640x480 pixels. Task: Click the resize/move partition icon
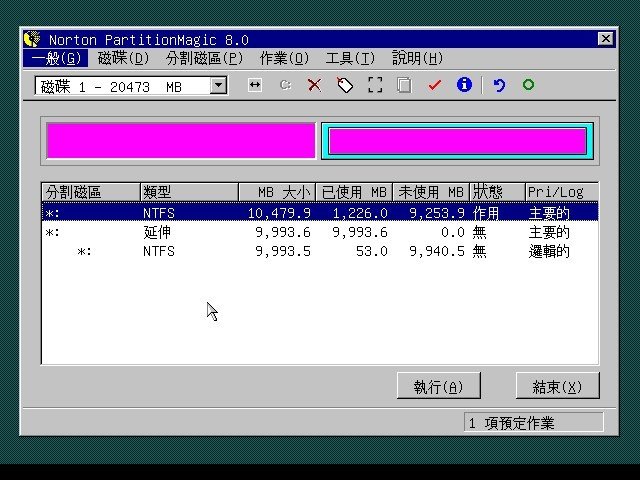pyautogui.click(x=255, y=85)
